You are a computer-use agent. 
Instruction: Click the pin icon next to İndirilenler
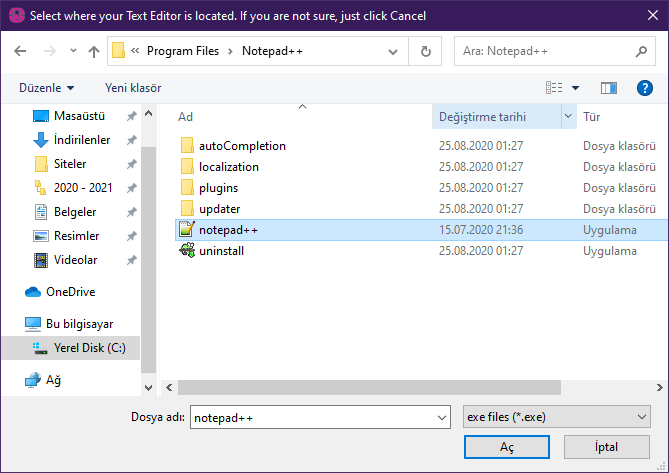click(132, 140)
